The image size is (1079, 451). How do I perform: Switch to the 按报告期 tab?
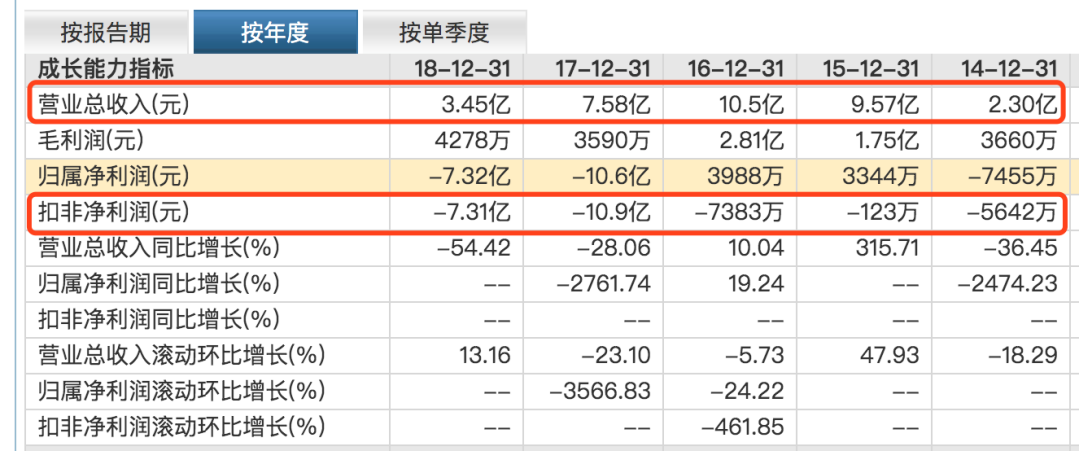coord(105,33)
